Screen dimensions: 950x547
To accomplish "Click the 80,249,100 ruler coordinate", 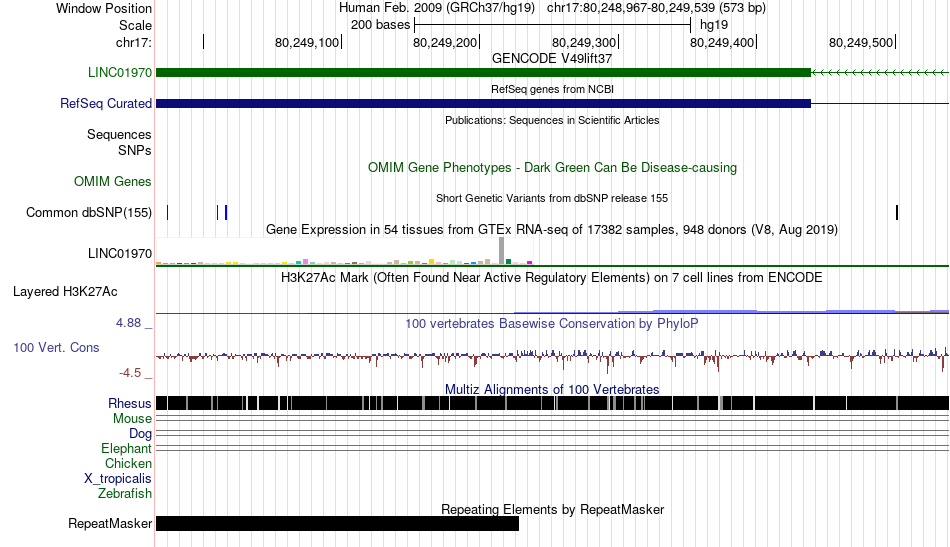I will pyautogui.click(x=307, y=42).
